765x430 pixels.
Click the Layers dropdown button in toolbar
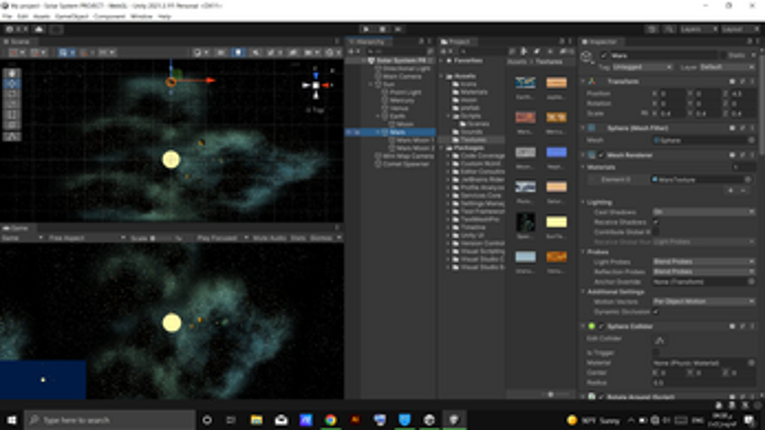[699, 29]
